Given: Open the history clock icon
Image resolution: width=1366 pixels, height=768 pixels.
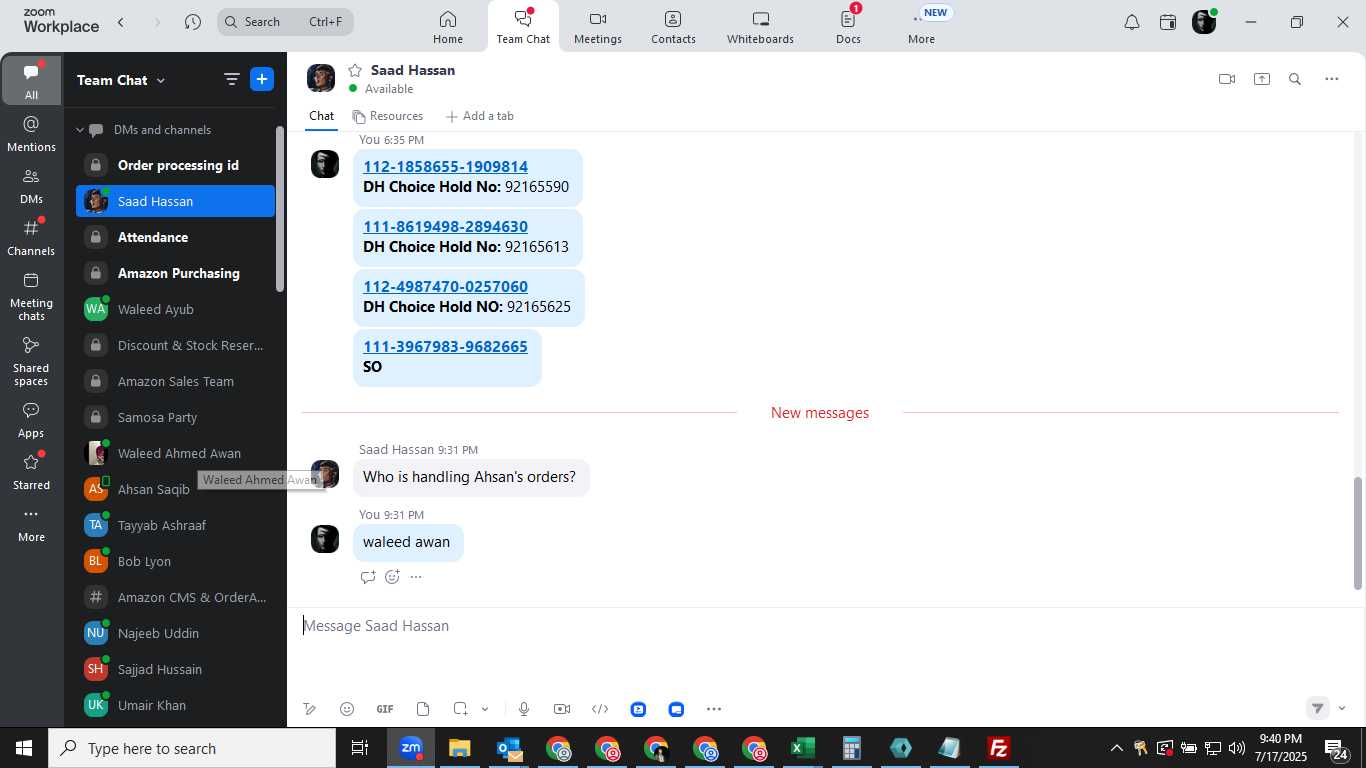Looking at the screenshot, I should [193, 22].
